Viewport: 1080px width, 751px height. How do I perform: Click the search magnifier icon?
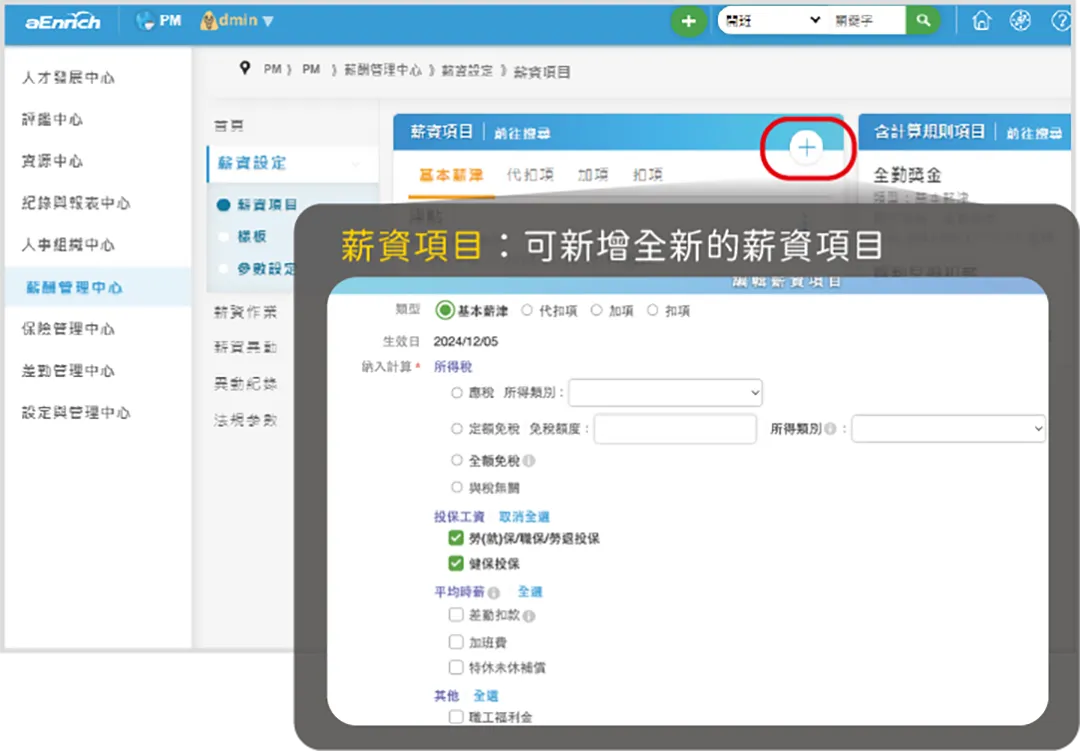tap(923, 19)
